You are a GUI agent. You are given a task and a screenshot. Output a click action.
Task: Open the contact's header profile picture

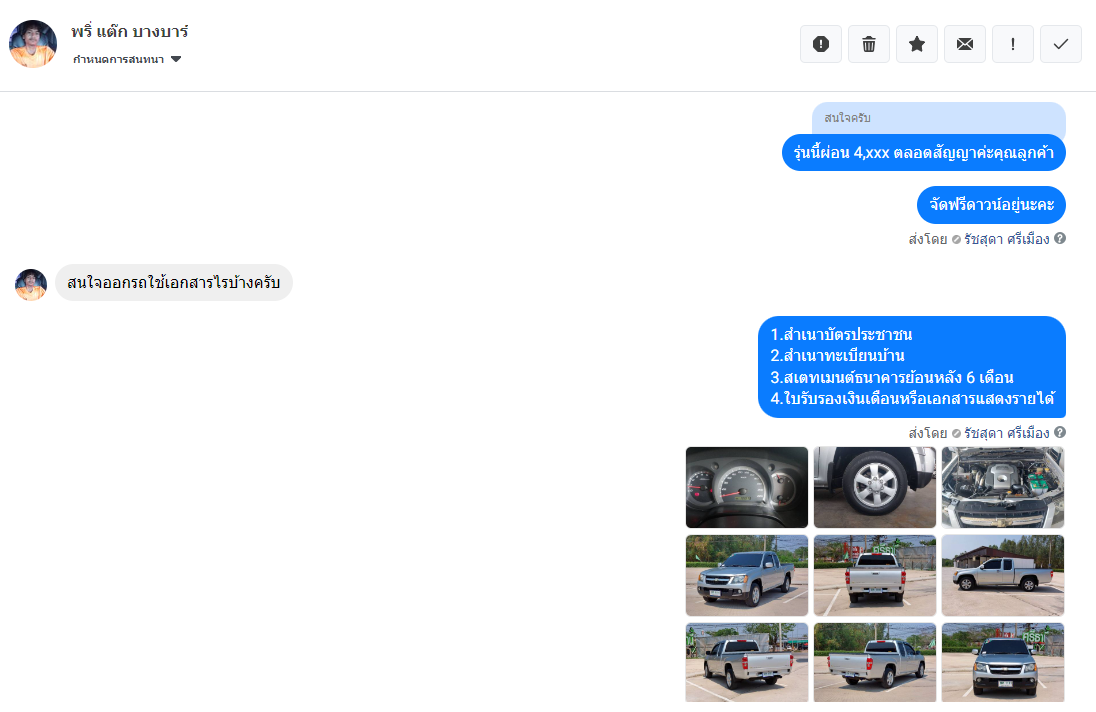(x=33, y=44)
